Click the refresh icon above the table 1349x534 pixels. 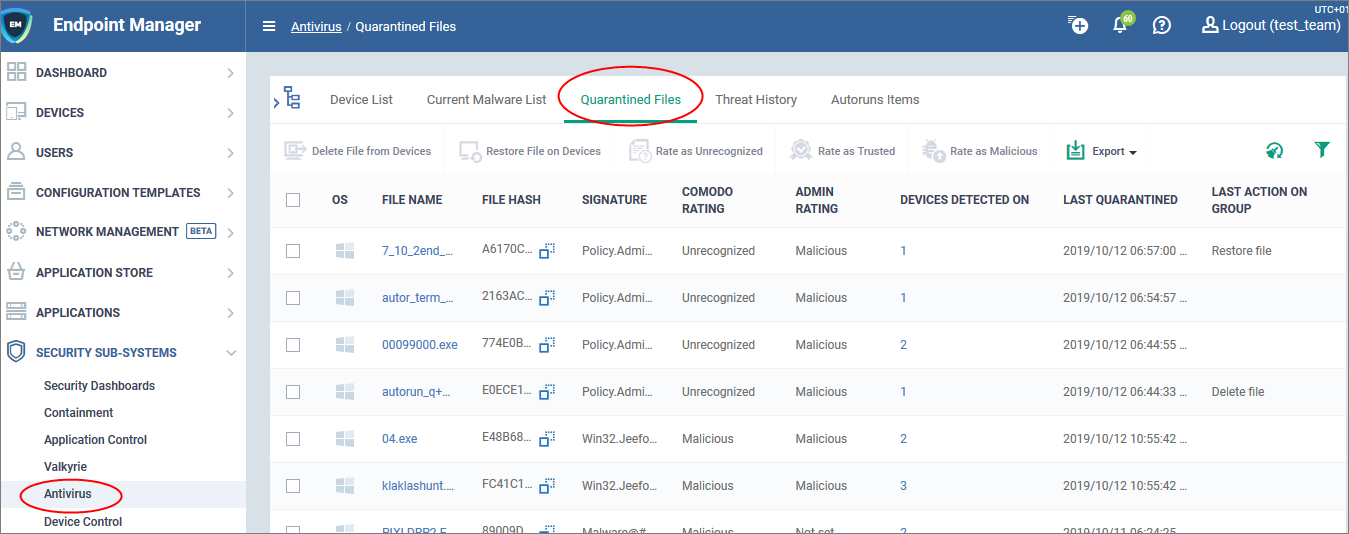[1274, 151]
